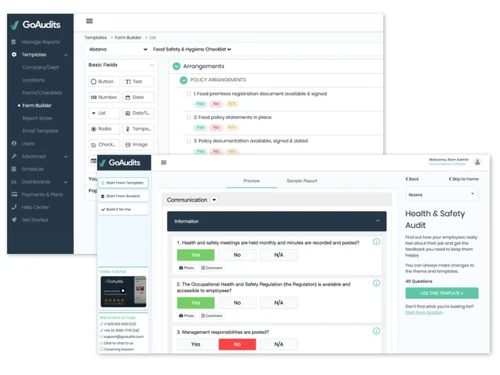This screenshot has height=375, width=500.
Task: Open the Abzena dropdown in the right panel
Action: point(442,194)
